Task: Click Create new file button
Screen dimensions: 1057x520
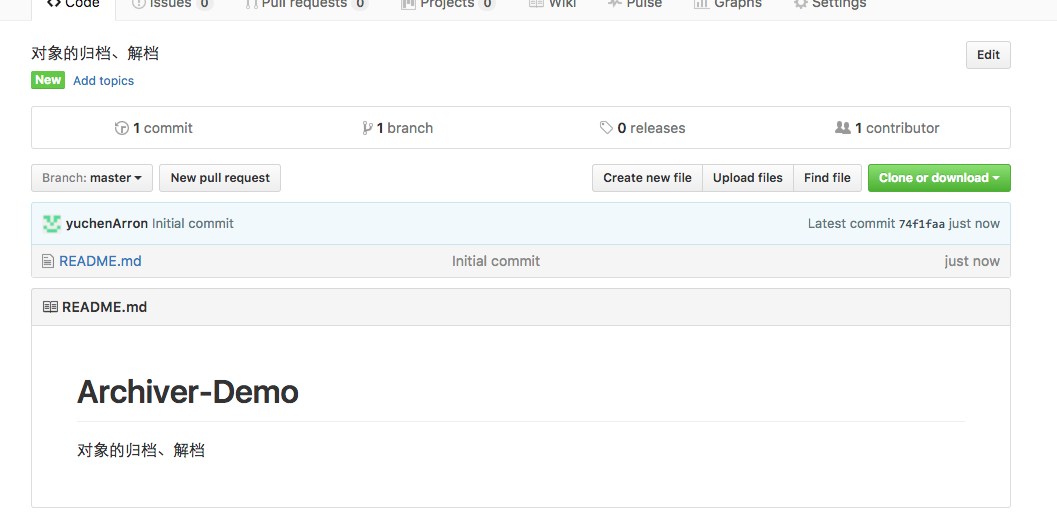Action: click(x=647, y=178)
